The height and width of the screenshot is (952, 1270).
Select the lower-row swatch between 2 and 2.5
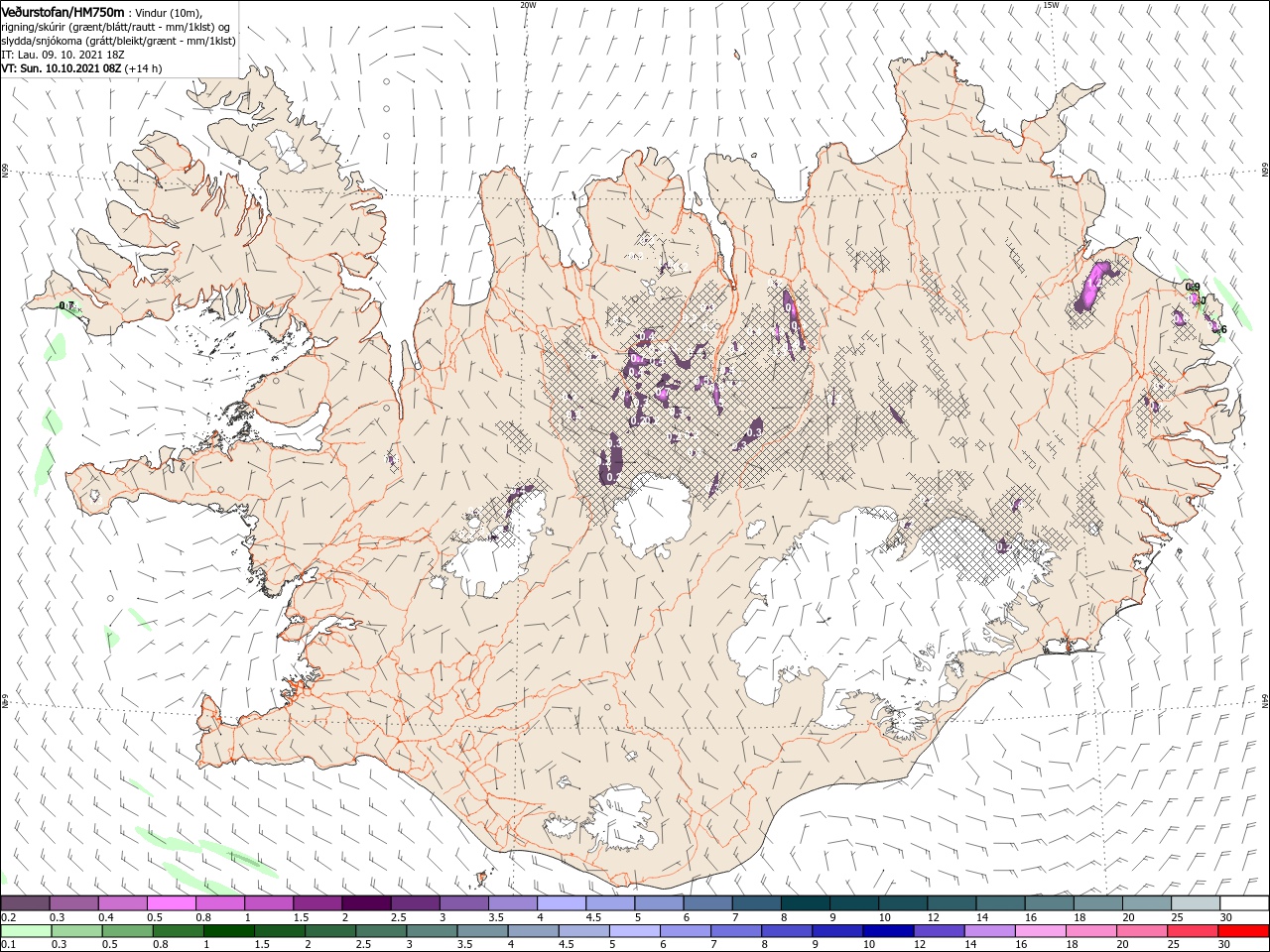330,931
